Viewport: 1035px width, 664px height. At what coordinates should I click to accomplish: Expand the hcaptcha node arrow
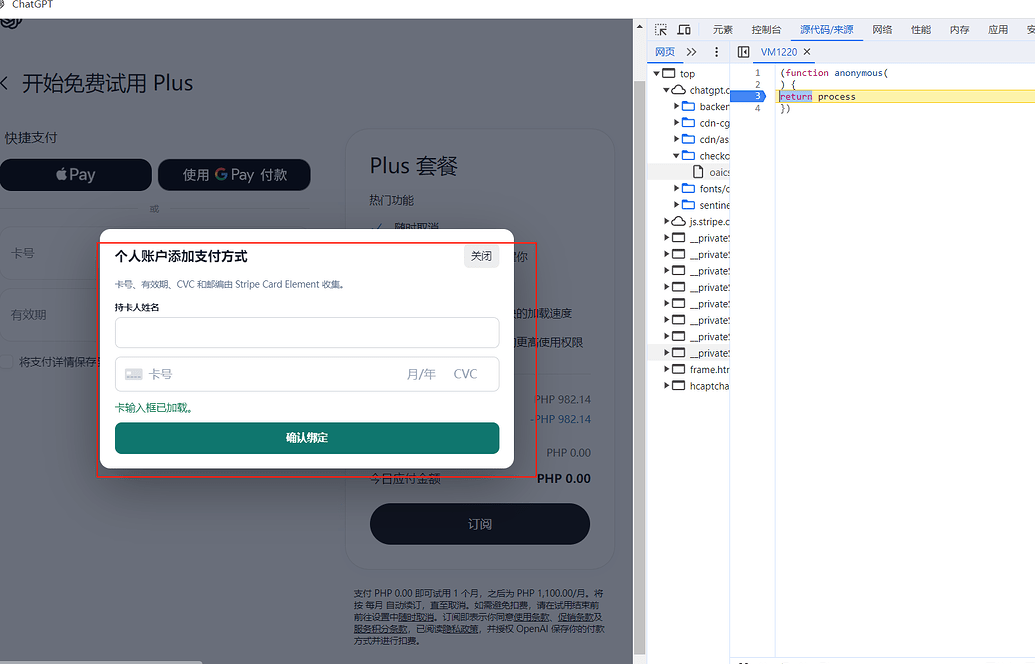(667, 385)
